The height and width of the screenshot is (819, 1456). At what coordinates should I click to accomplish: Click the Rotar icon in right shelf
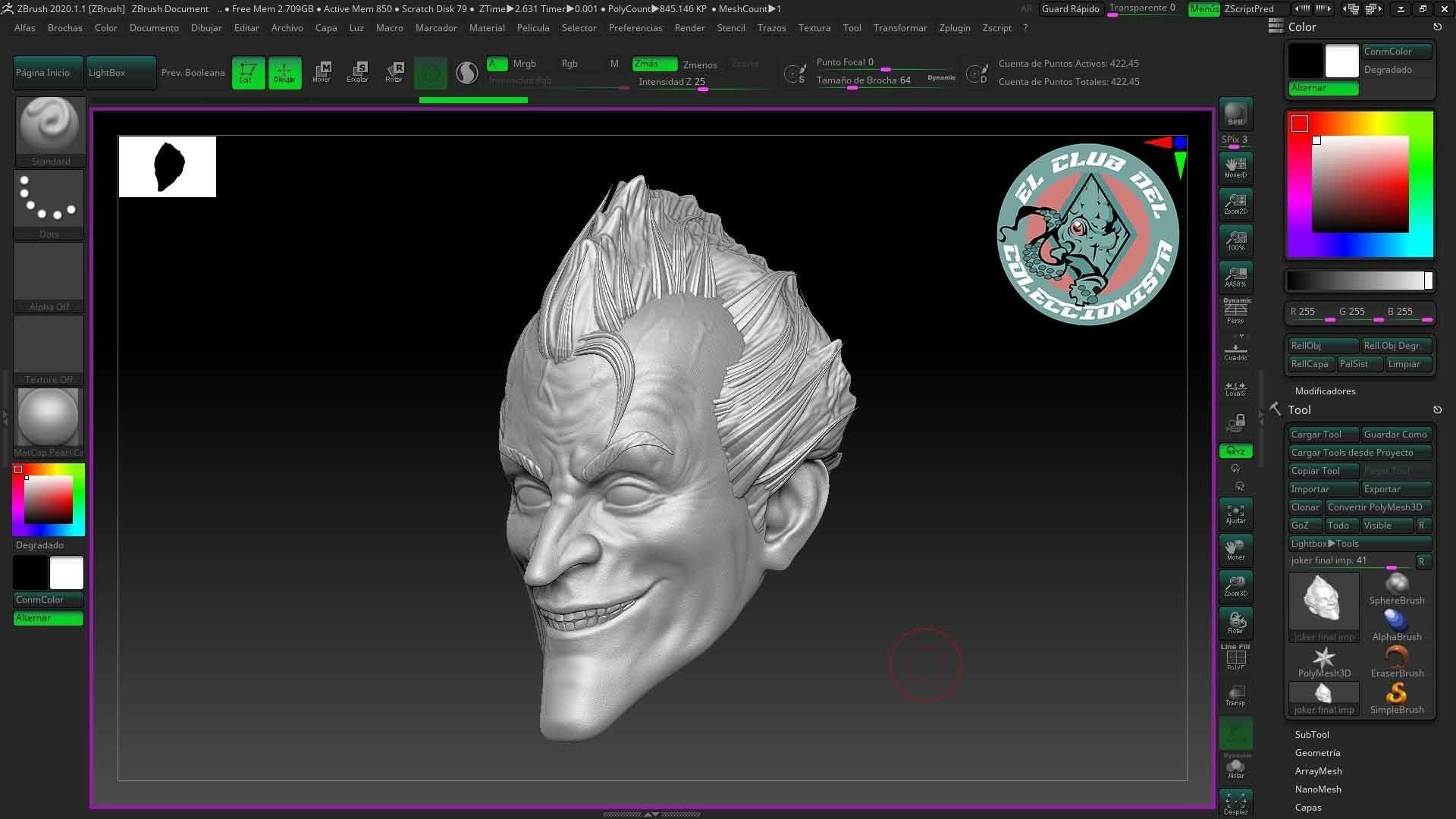pyautogui.click(x=1235, y=623)
